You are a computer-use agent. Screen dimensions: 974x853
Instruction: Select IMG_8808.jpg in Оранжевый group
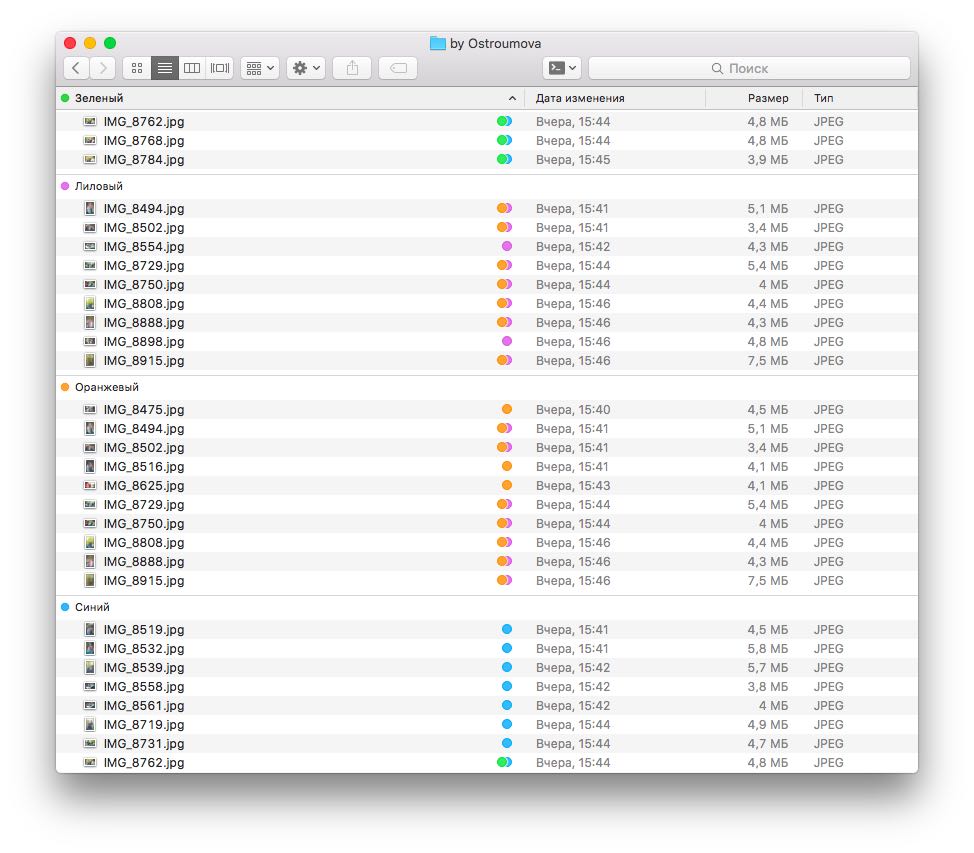tap(144, 543)
